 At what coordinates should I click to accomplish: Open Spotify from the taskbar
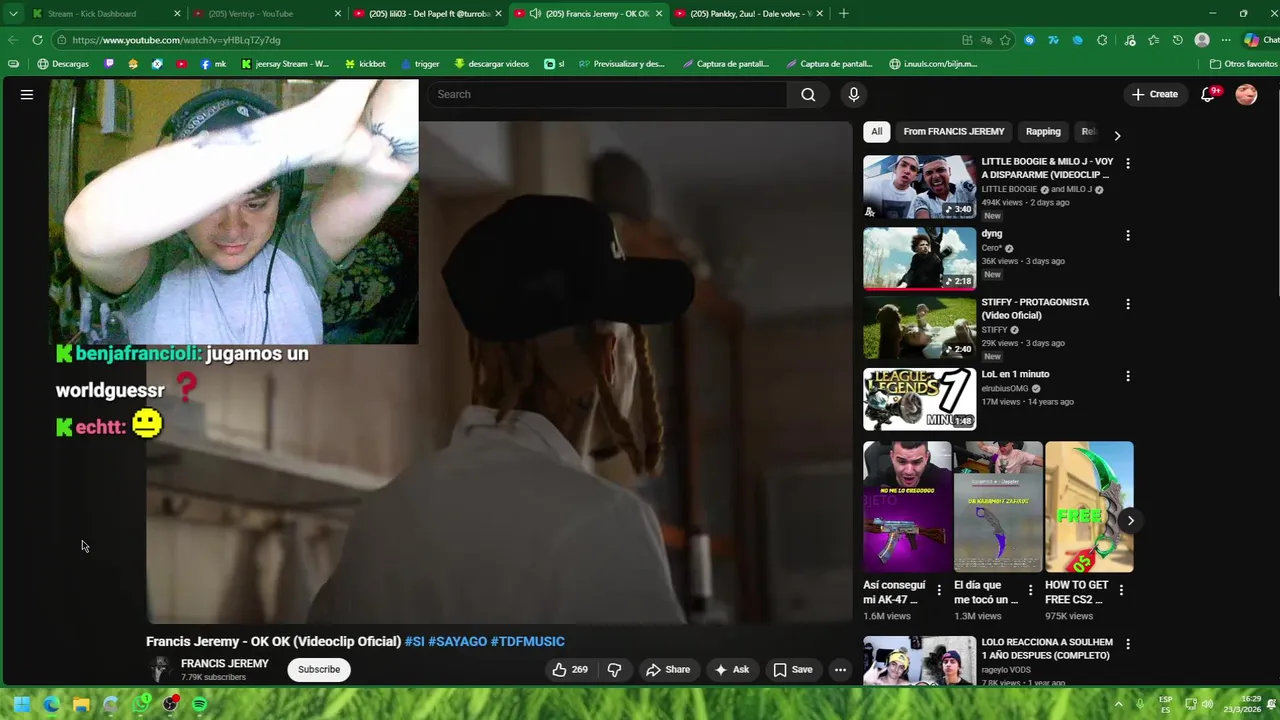199,704
